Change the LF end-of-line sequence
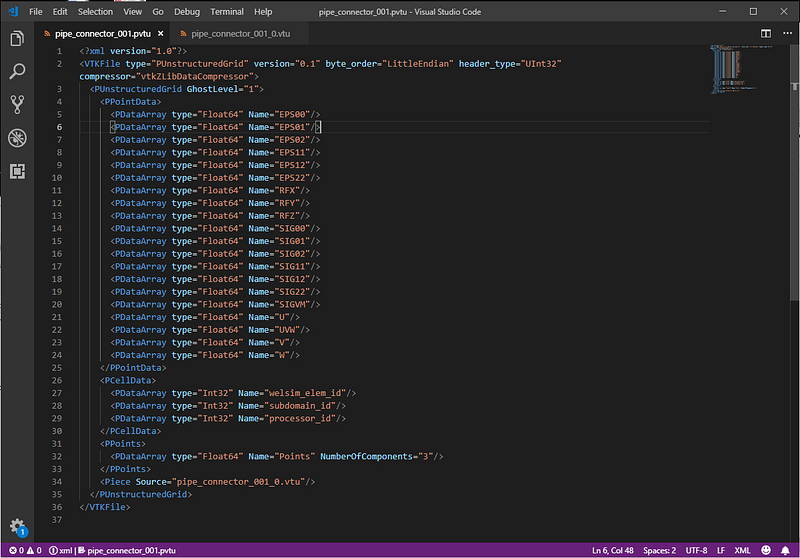This screenshot has height=558, width=800. pyautogui.click(x=720, y=550)
